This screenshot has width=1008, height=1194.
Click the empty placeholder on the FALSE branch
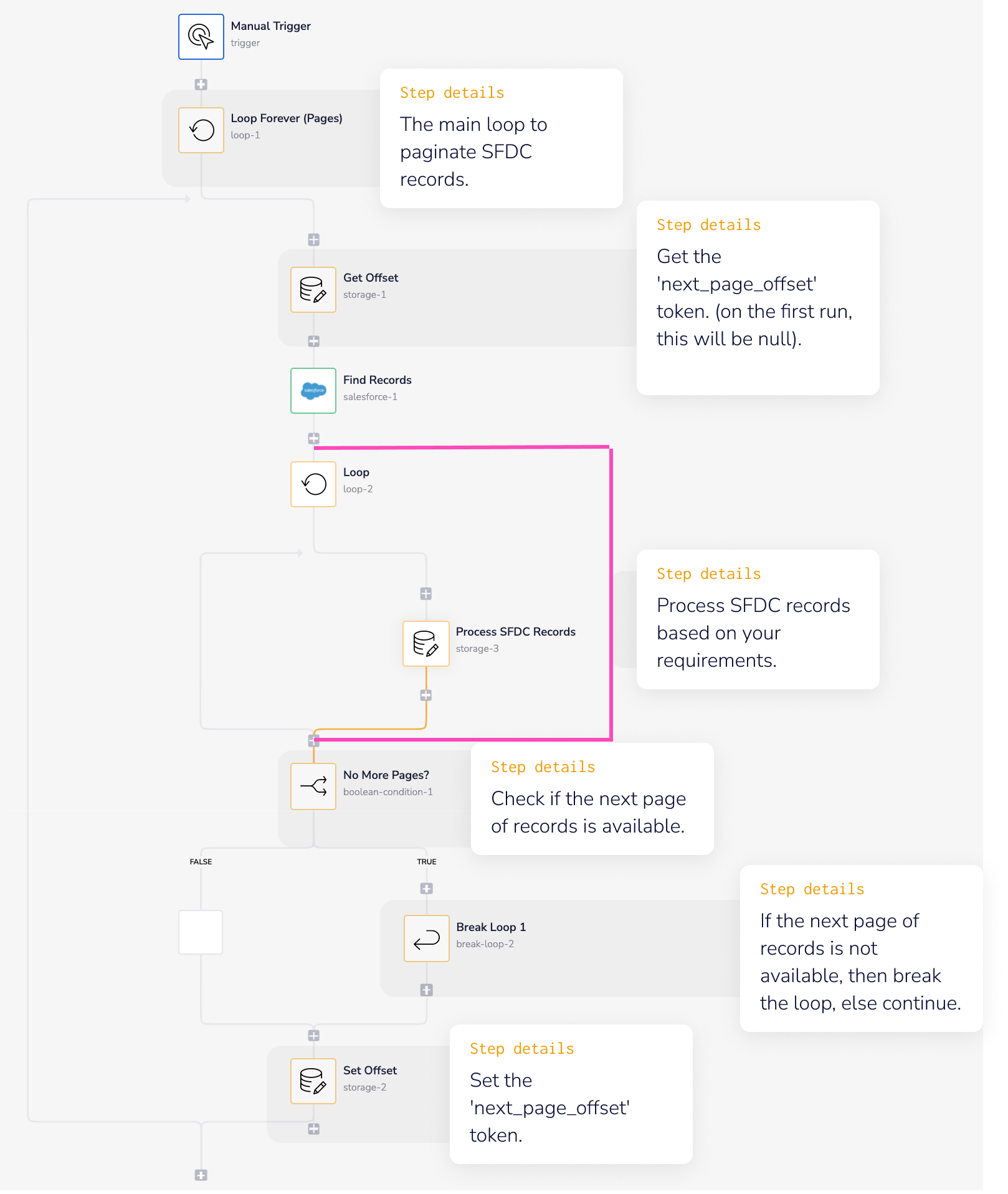tap(200, 933)
